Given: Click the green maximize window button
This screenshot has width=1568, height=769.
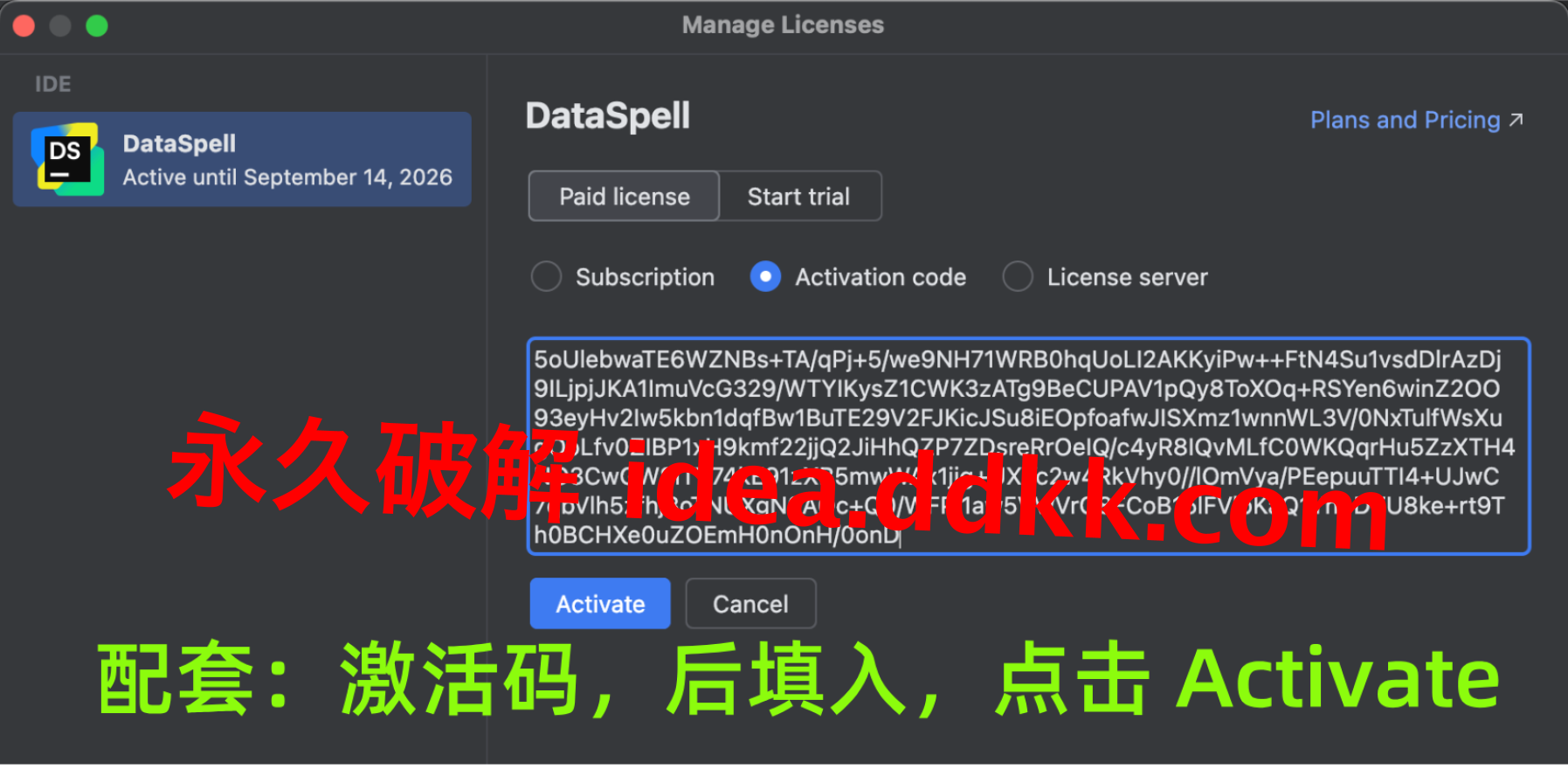Looking at the screenshot, I should [97, 26].
